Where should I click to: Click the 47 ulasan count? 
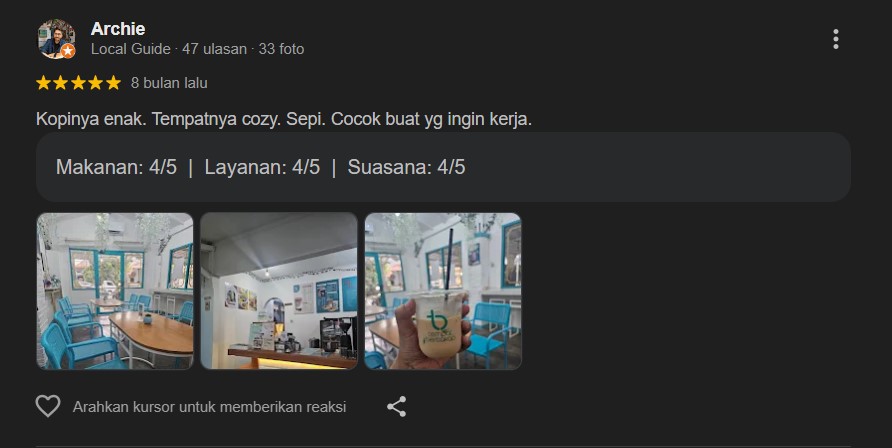coord(214,49)
